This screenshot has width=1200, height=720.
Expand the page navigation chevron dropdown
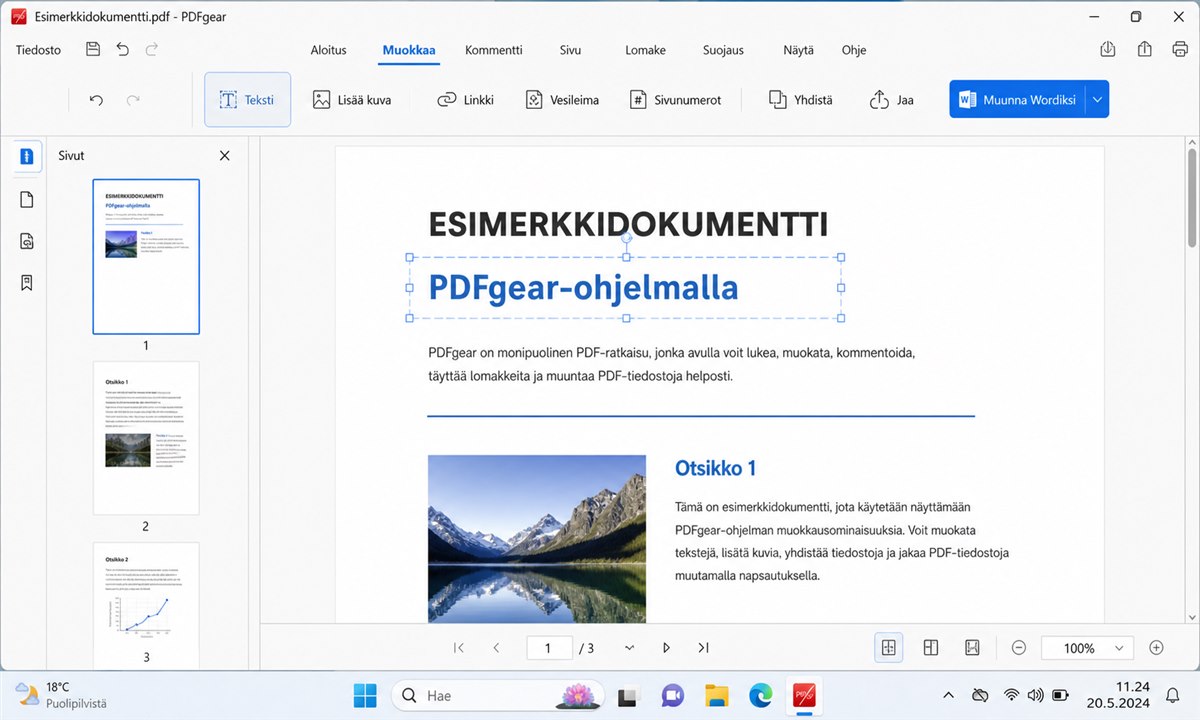(629, 648)
